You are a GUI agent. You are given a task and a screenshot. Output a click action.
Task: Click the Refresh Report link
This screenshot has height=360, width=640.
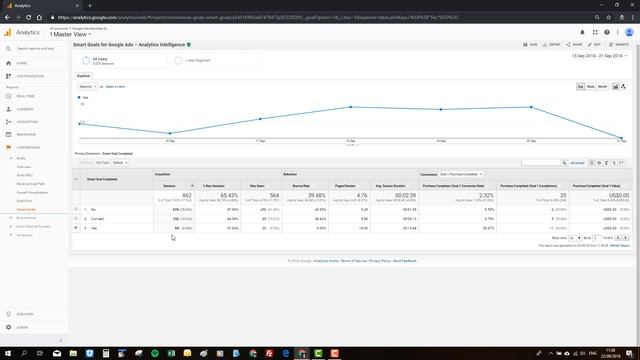pyautogui.click(x=620, y=246)
